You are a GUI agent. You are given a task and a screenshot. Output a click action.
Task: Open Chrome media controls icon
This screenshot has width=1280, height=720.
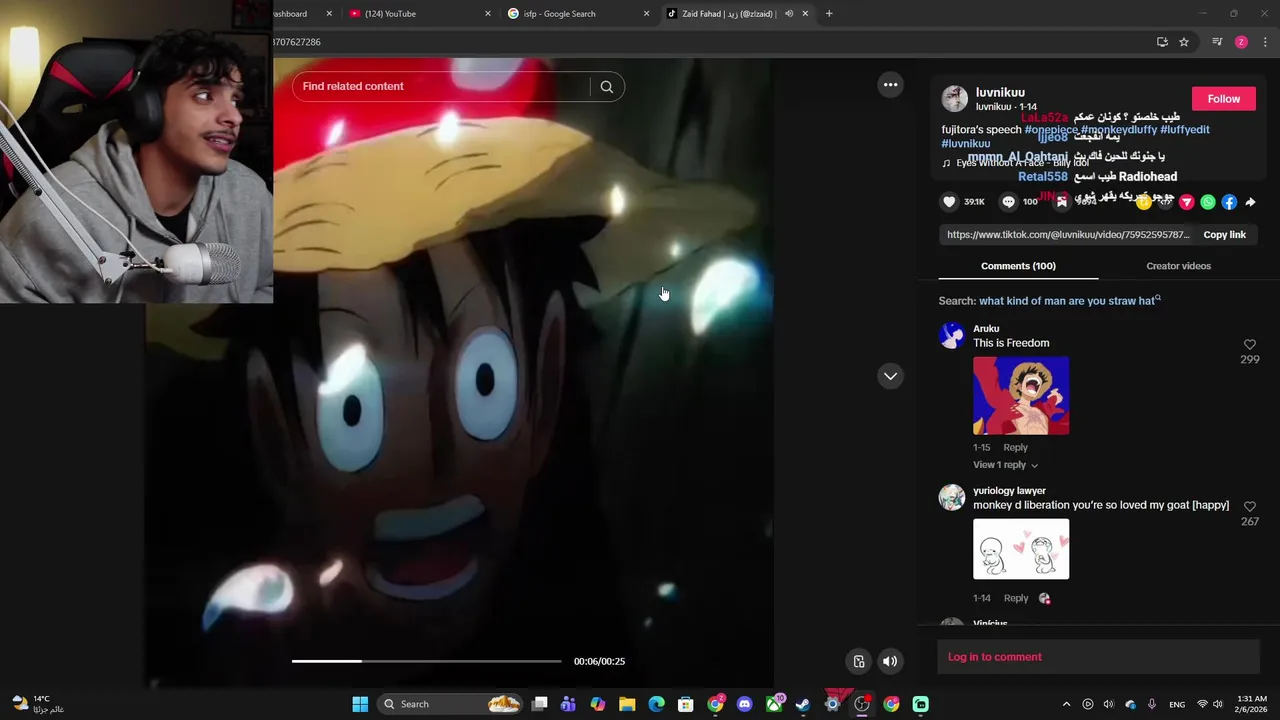click(x=1217, y=42)
